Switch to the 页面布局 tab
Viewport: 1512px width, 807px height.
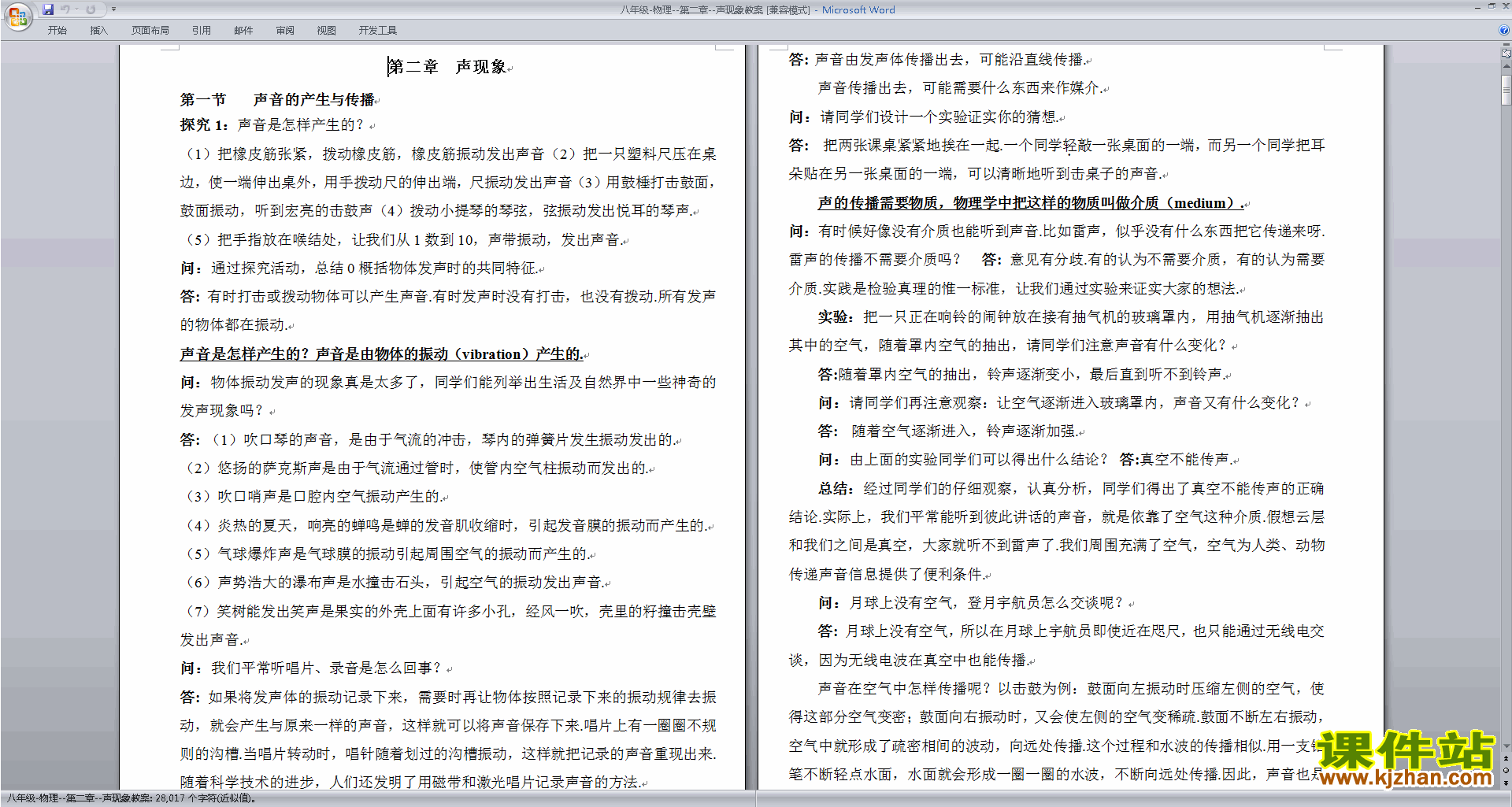point(150,30)
